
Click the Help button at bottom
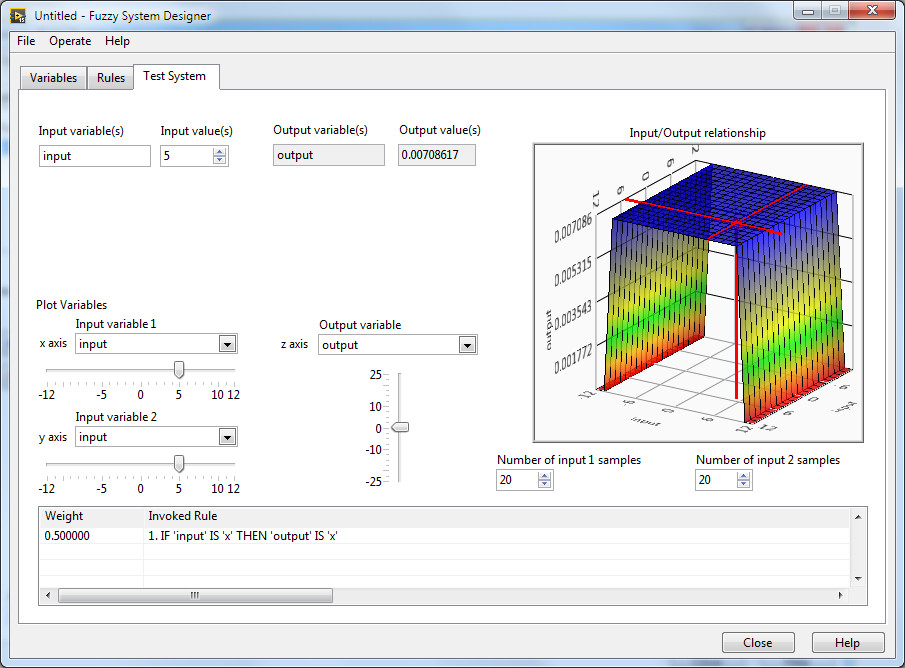point(847,643)
